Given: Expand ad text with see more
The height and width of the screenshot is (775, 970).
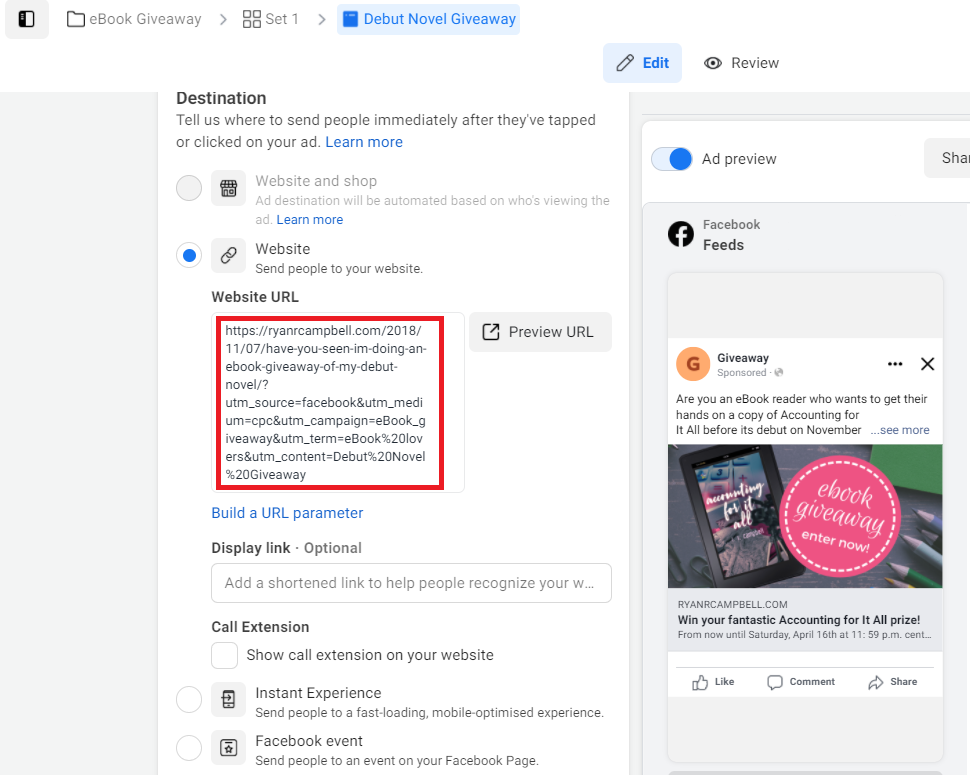Looking at the screenshot, I should 900,430.
